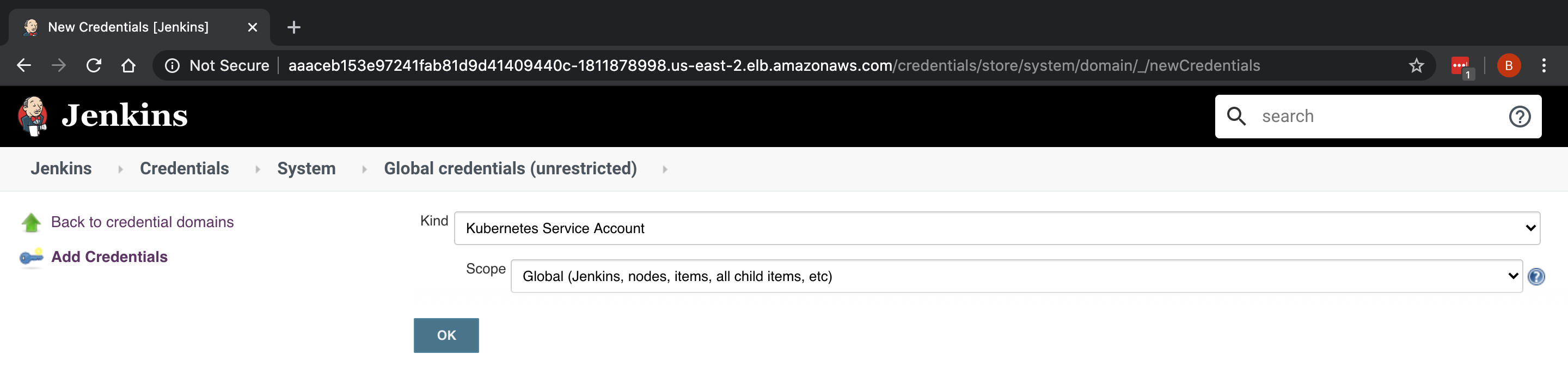Image resolution: width=1568 pixels, height=372 pixels.
Task: Bookmark this page with the star icon
Action: point(1417,66)
